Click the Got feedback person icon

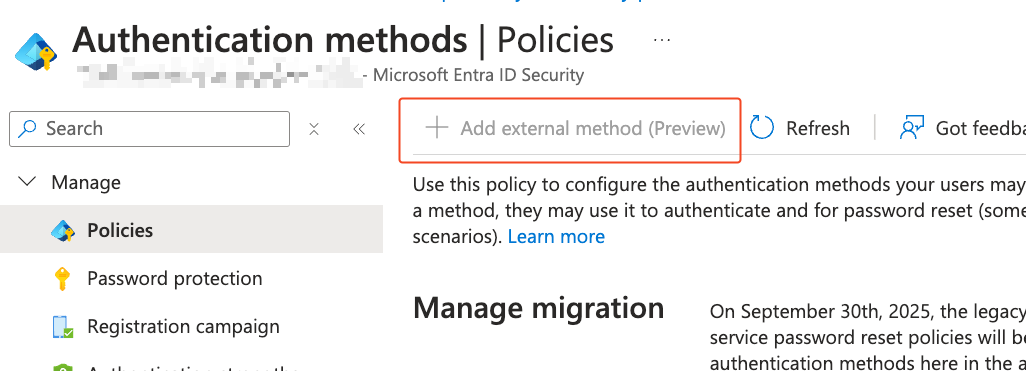(x=911, y=128)
